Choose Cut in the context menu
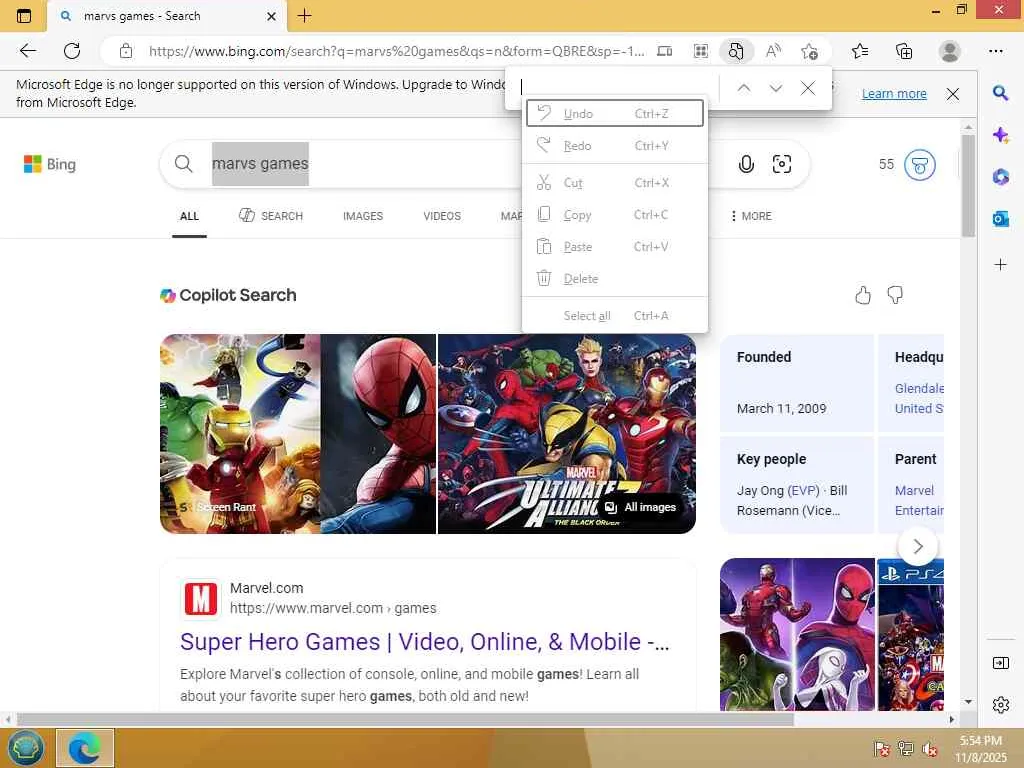Viewport: 1024px width, 768px height. click(x=615, y=183)
